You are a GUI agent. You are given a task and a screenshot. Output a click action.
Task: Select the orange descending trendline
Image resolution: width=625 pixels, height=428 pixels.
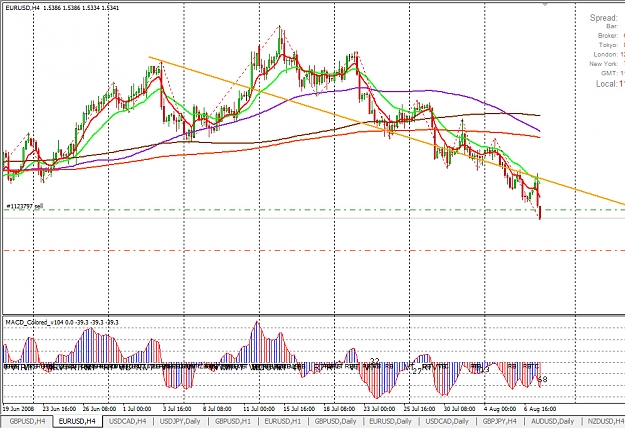[x=387, y=131]
